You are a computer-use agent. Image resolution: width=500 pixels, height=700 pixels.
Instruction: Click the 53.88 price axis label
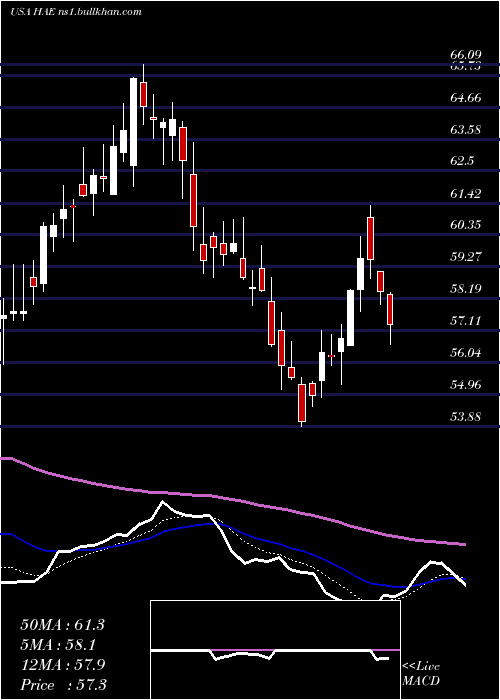[465, 417]
